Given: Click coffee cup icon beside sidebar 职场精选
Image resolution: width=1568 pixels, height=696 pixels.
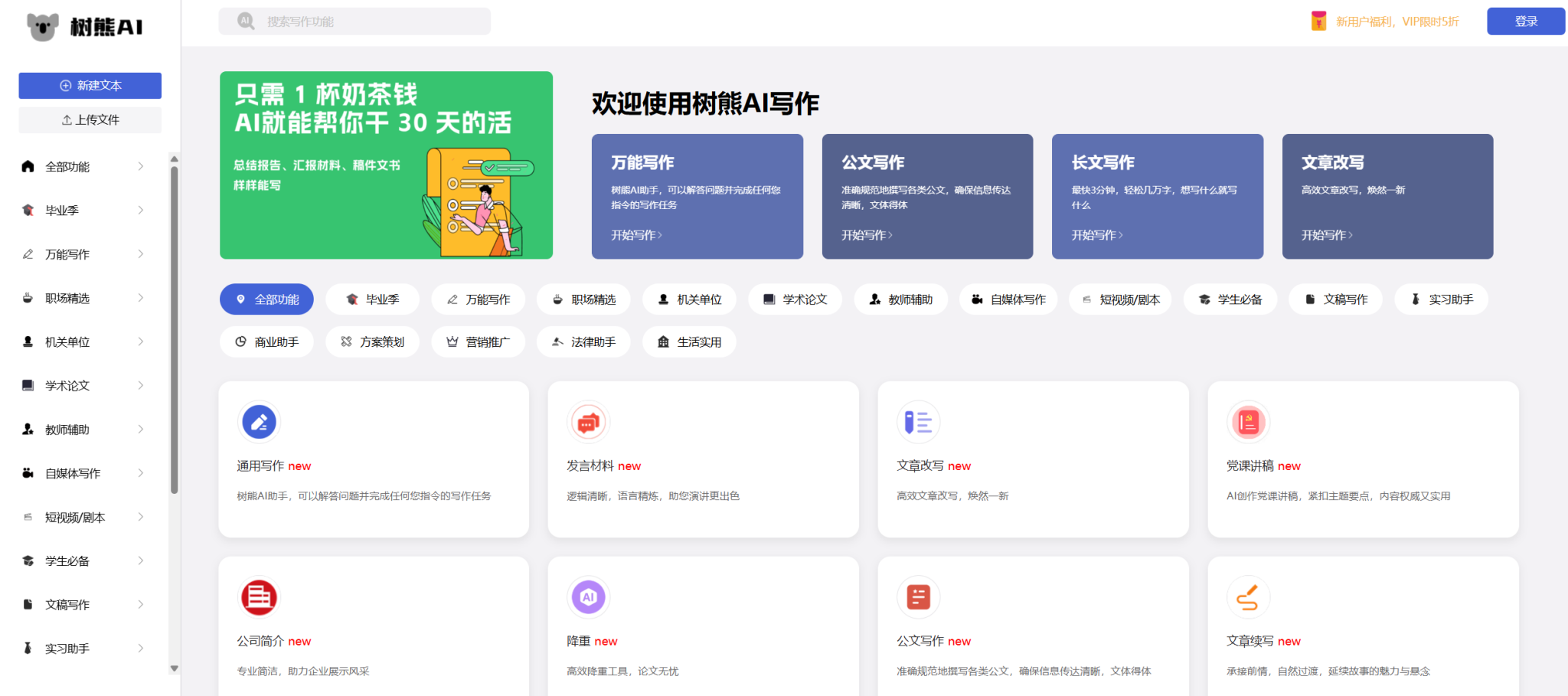Looking at the screenshot, I should 28,298.
